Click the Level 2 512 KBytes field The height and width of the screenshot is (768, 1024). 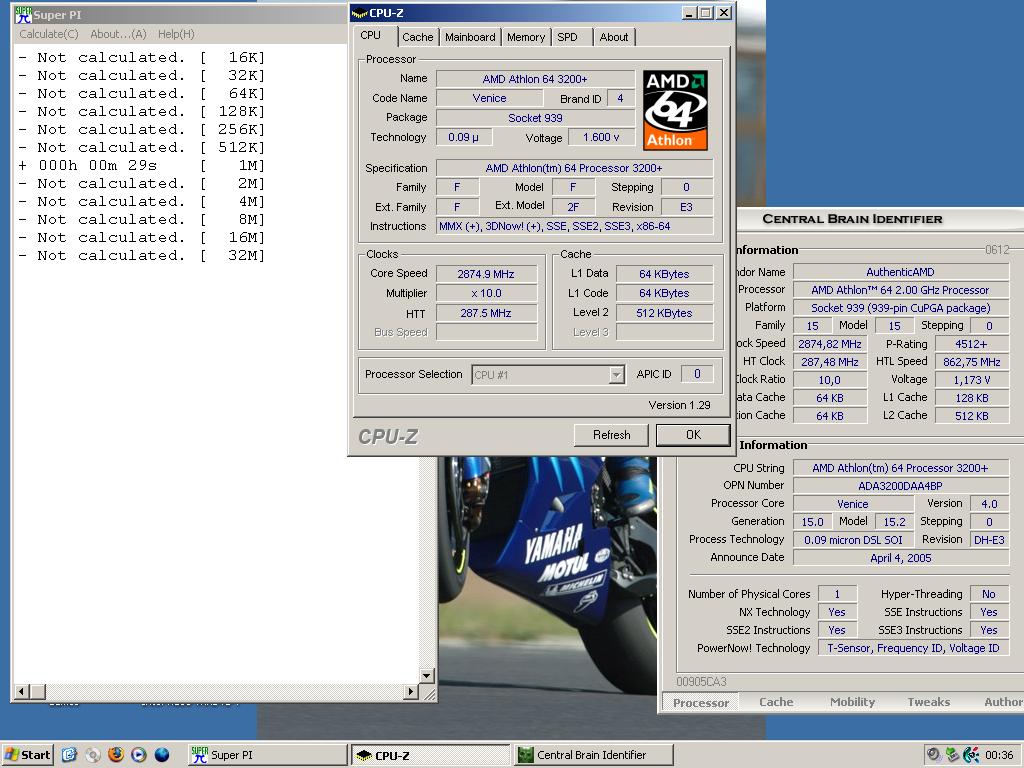pos(664,313)
